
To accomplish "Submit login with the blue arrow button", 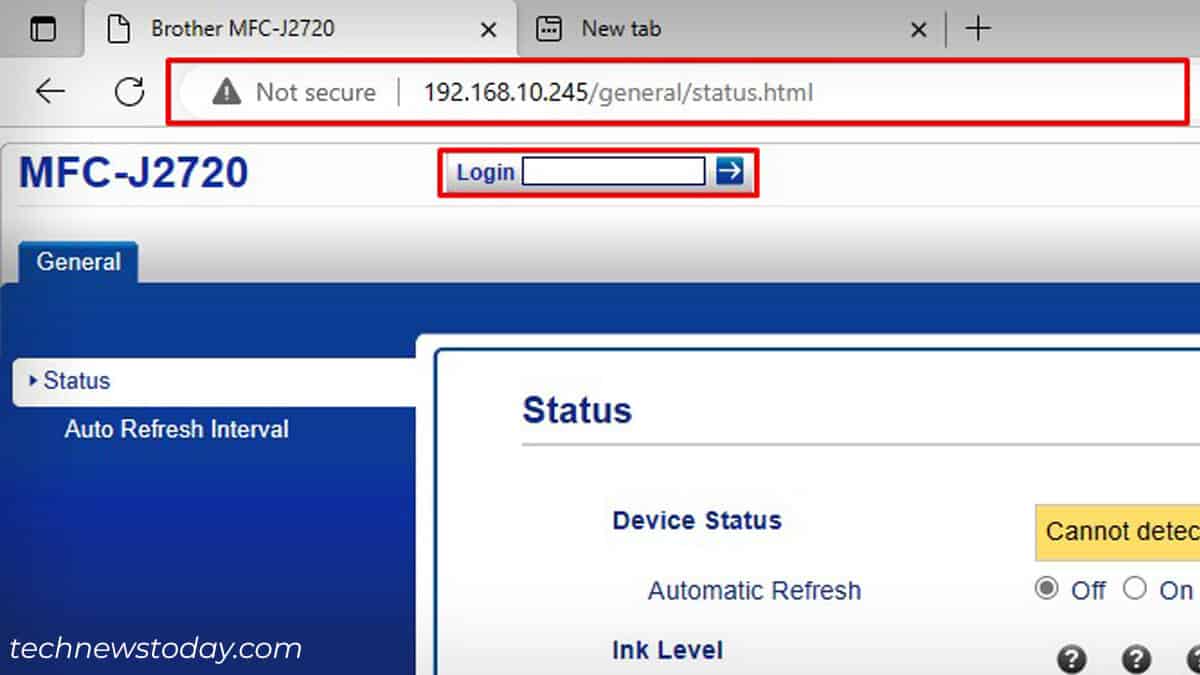I will click(730, 172).
